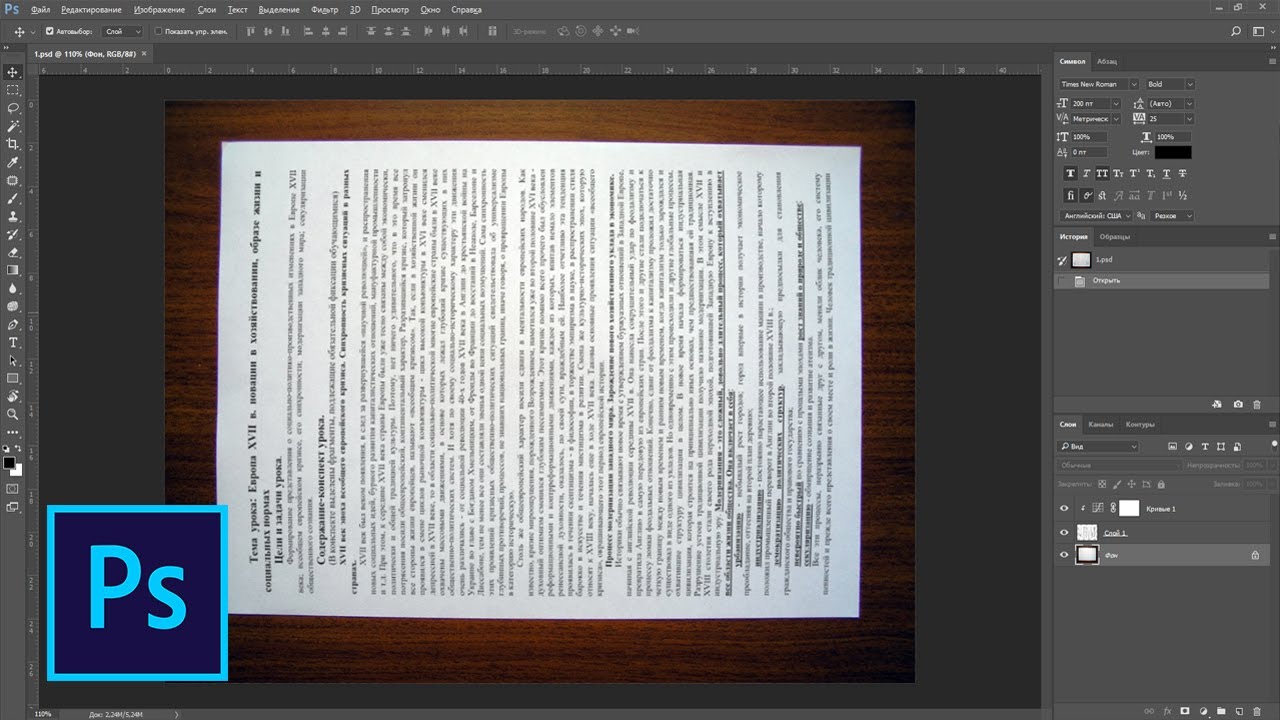Toggle Strikethrough in Character panel
Viewport: 1280px width, 720px height.
click(x=1182, y=174)
